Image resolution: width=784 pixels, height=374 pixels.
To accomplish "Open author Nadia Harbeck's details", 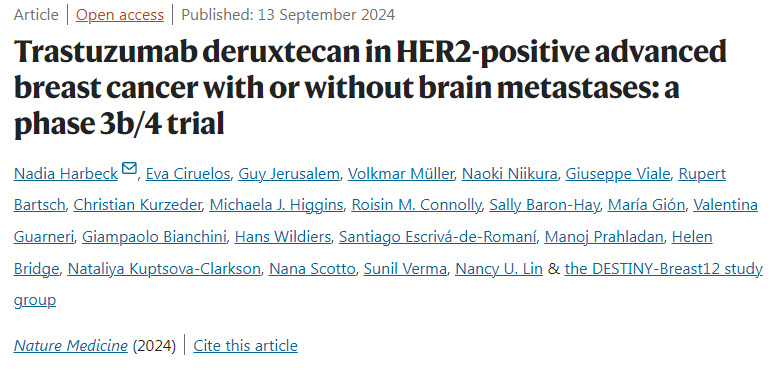I will tap(66, 174).
